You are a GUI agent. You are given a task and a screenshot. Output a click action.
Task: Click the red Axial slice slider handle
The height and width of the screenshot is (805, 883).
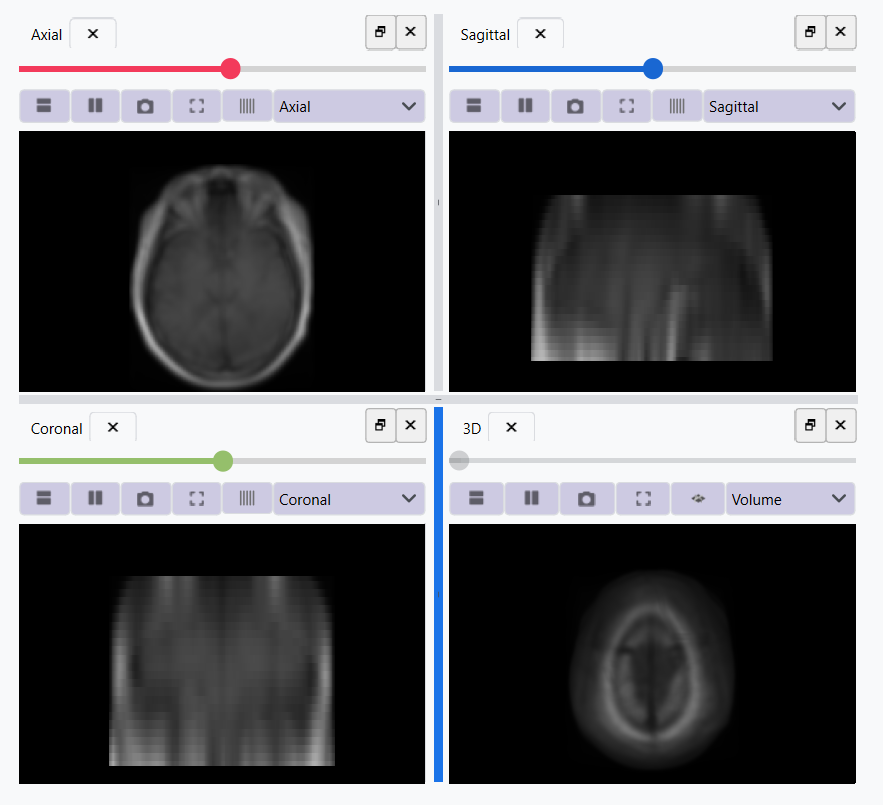tap(230, 69)
